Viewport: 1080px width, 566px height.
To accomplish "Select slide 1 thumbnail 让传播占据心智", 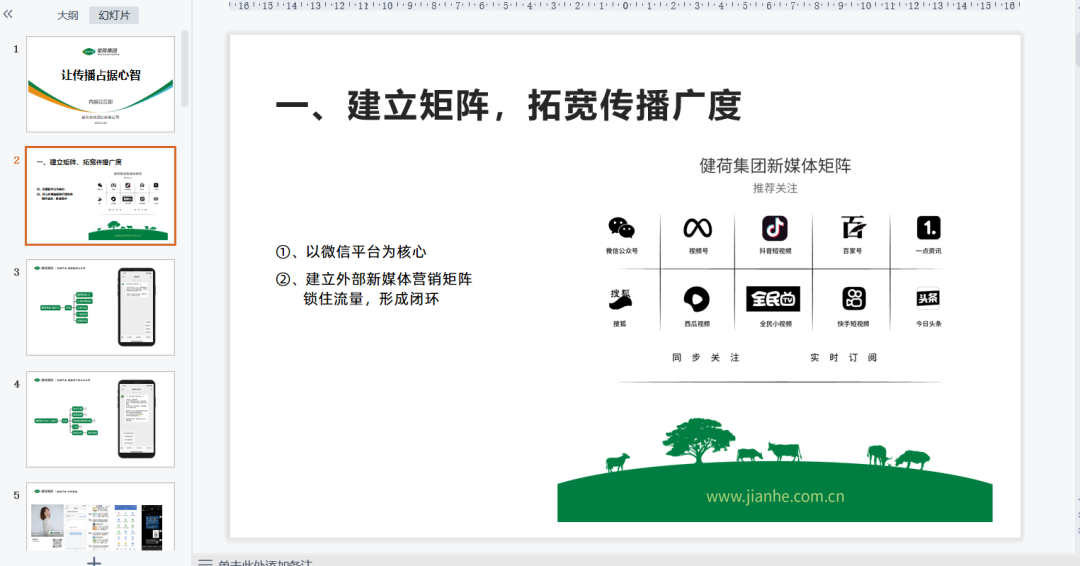I will pyautogui.click(x=101, y=84).
